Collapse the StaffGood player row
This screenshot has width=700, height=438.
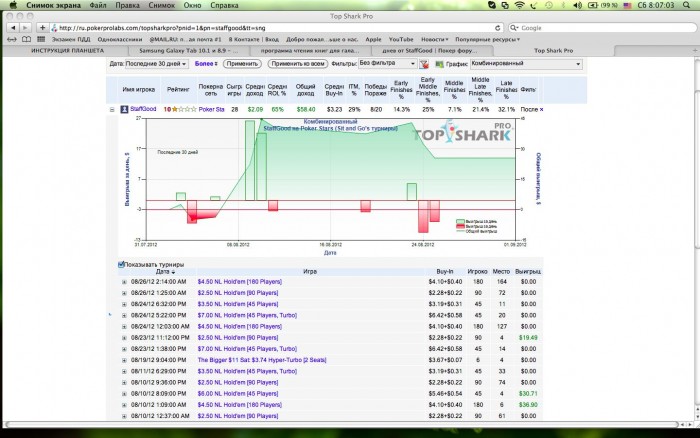tap(112, 109)
